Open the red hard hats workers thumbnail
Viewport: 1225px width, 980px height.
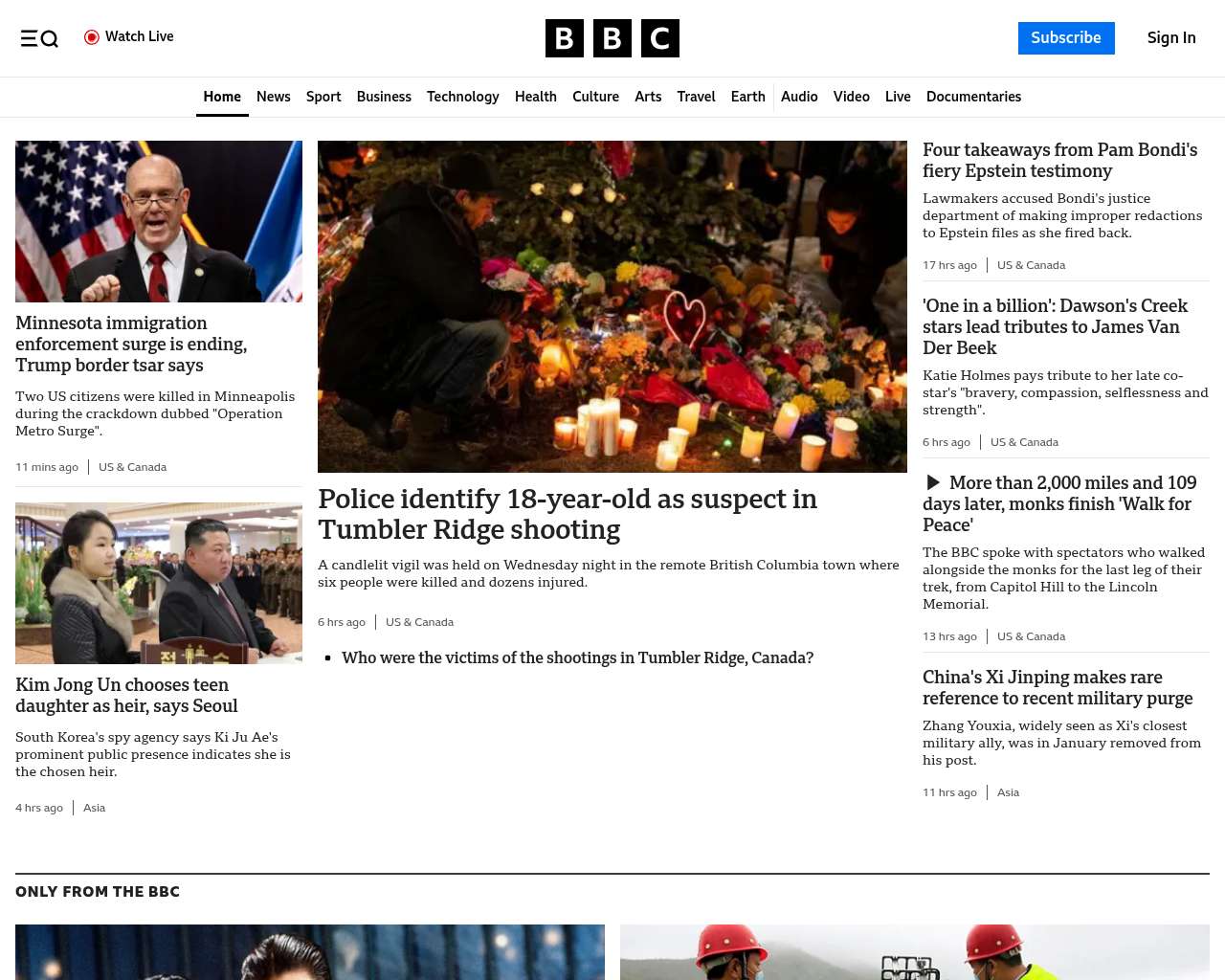tap(915, 952)
